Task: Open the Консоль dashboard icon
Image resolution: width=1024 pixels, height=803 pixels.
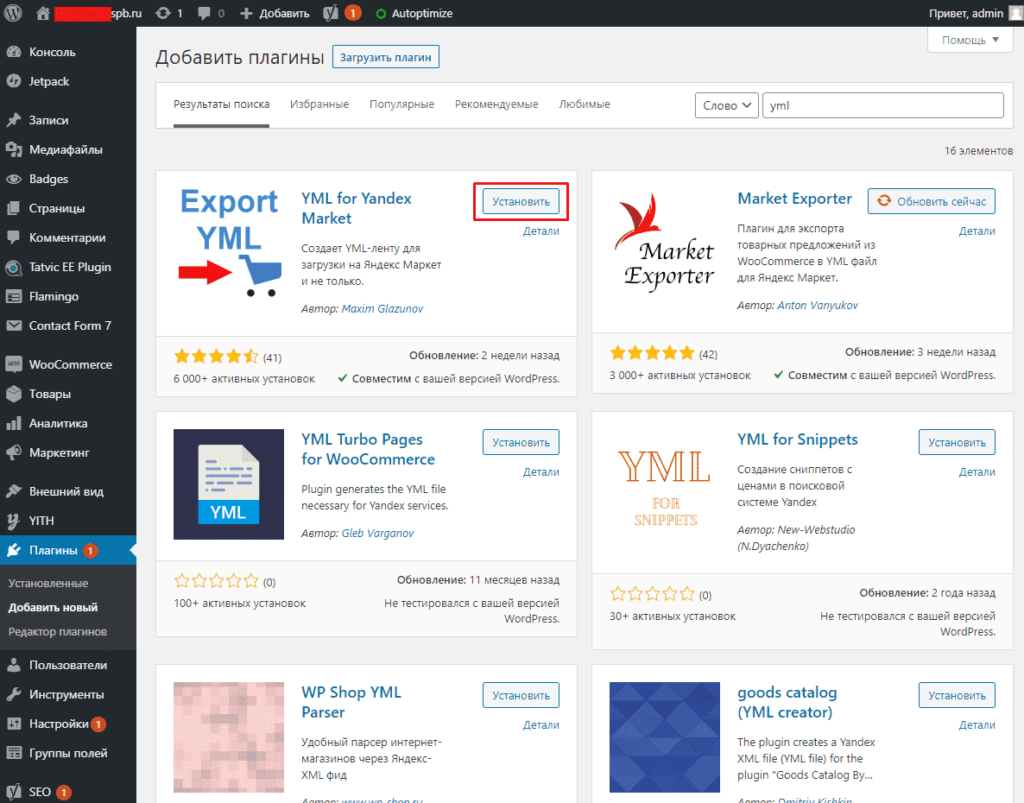Action: (14, 52)
